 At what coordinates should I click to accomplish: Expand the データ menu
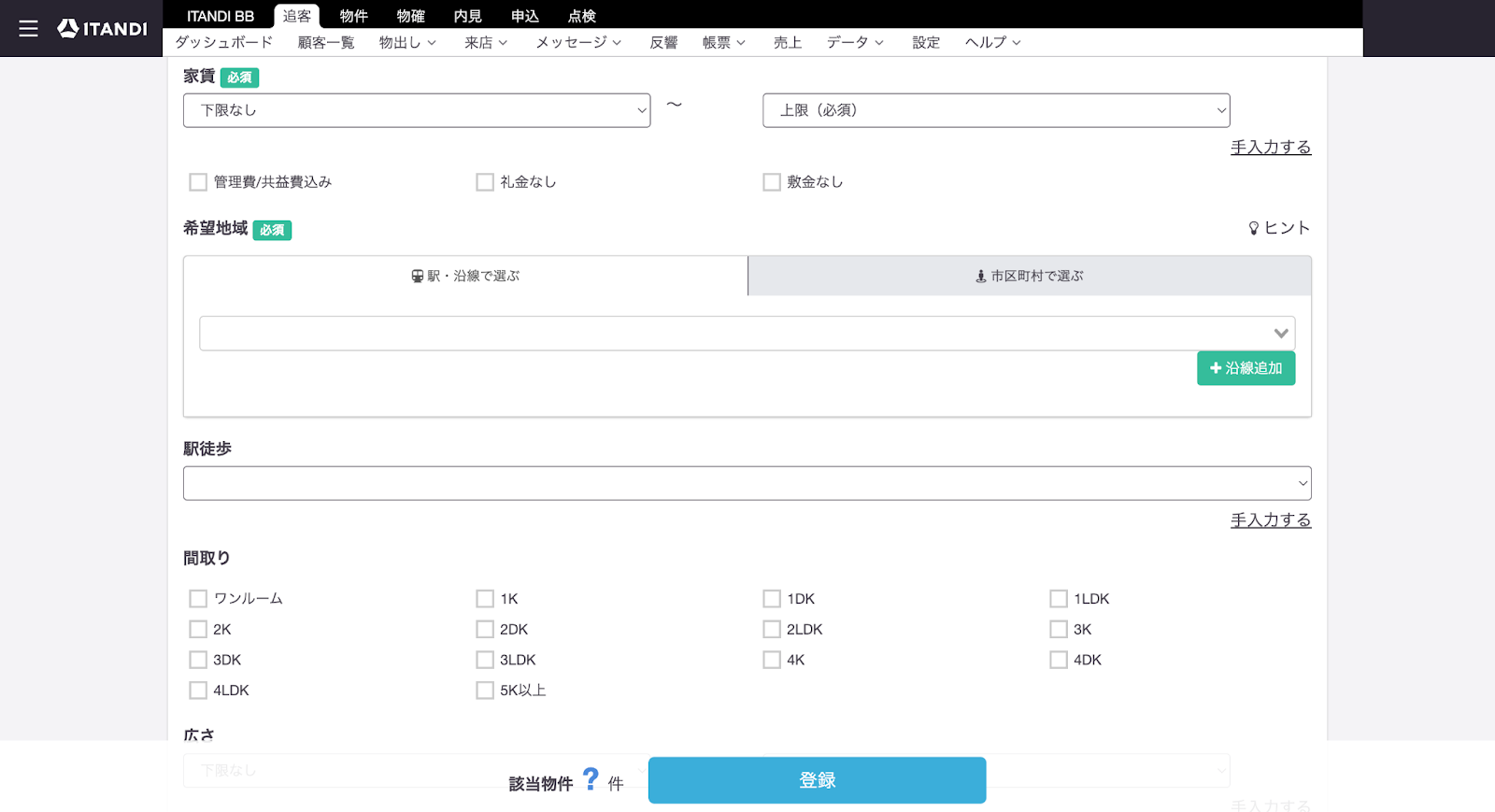[x=855, y=43]
